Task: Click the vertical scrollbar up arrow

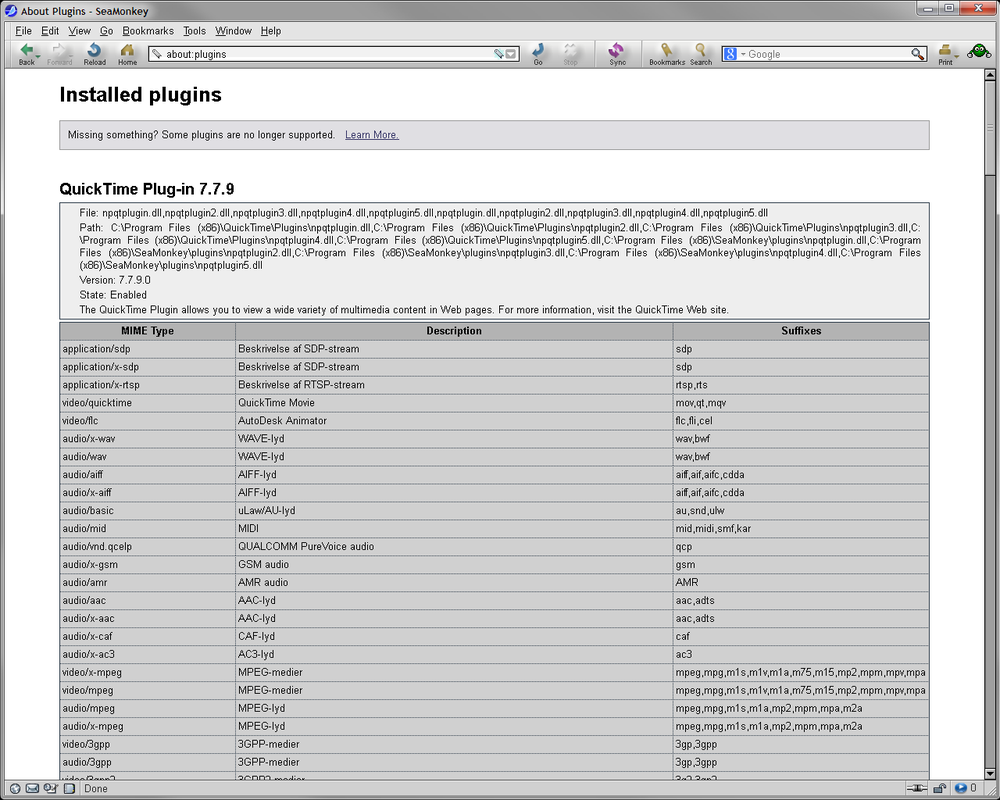Action: click(x=990, y=75)
